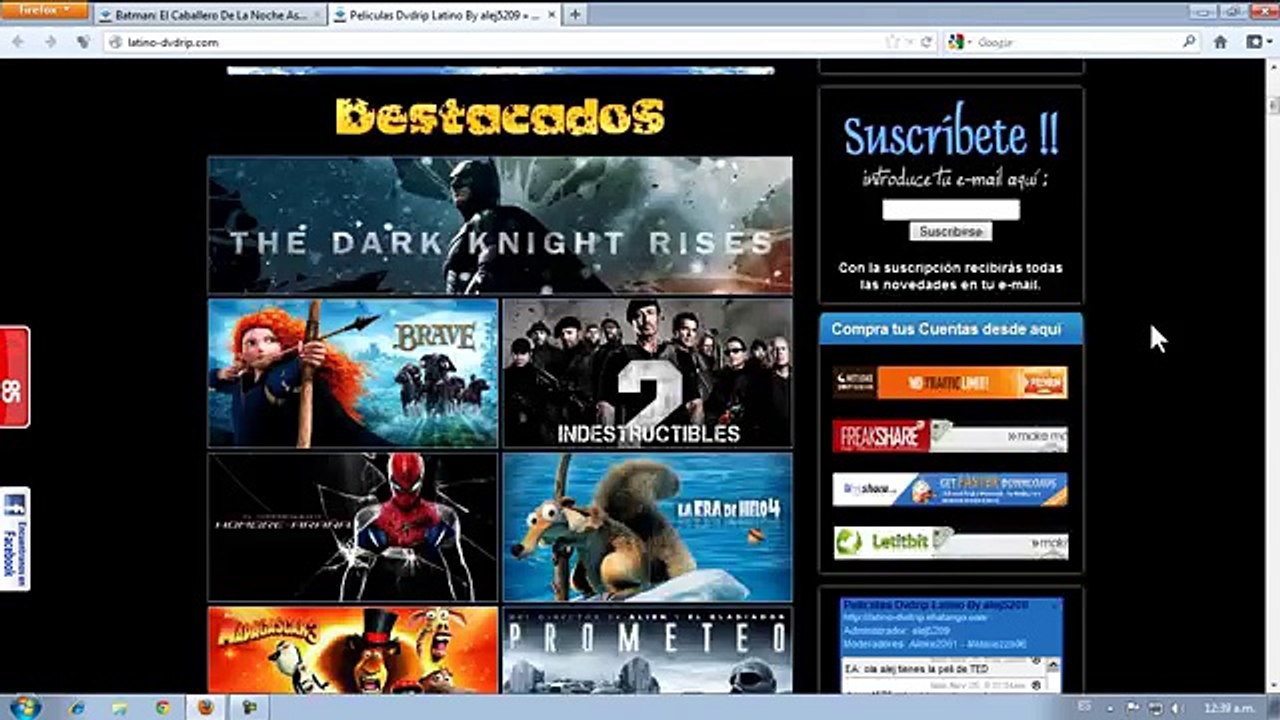Open the Get Faster Downloads banner

click(x=950, y=489)
